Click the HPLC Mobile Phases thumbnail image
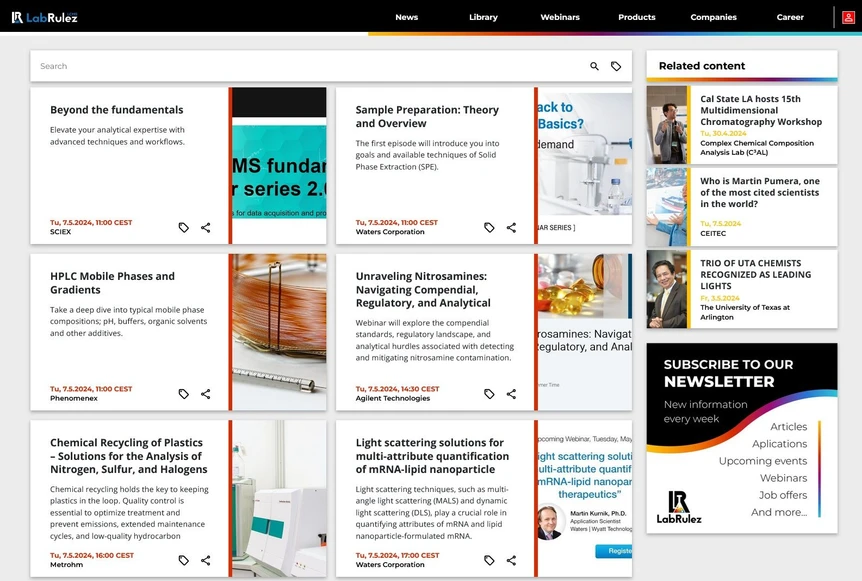Screen dimensions: 862x581 click(x=279, y=332)
